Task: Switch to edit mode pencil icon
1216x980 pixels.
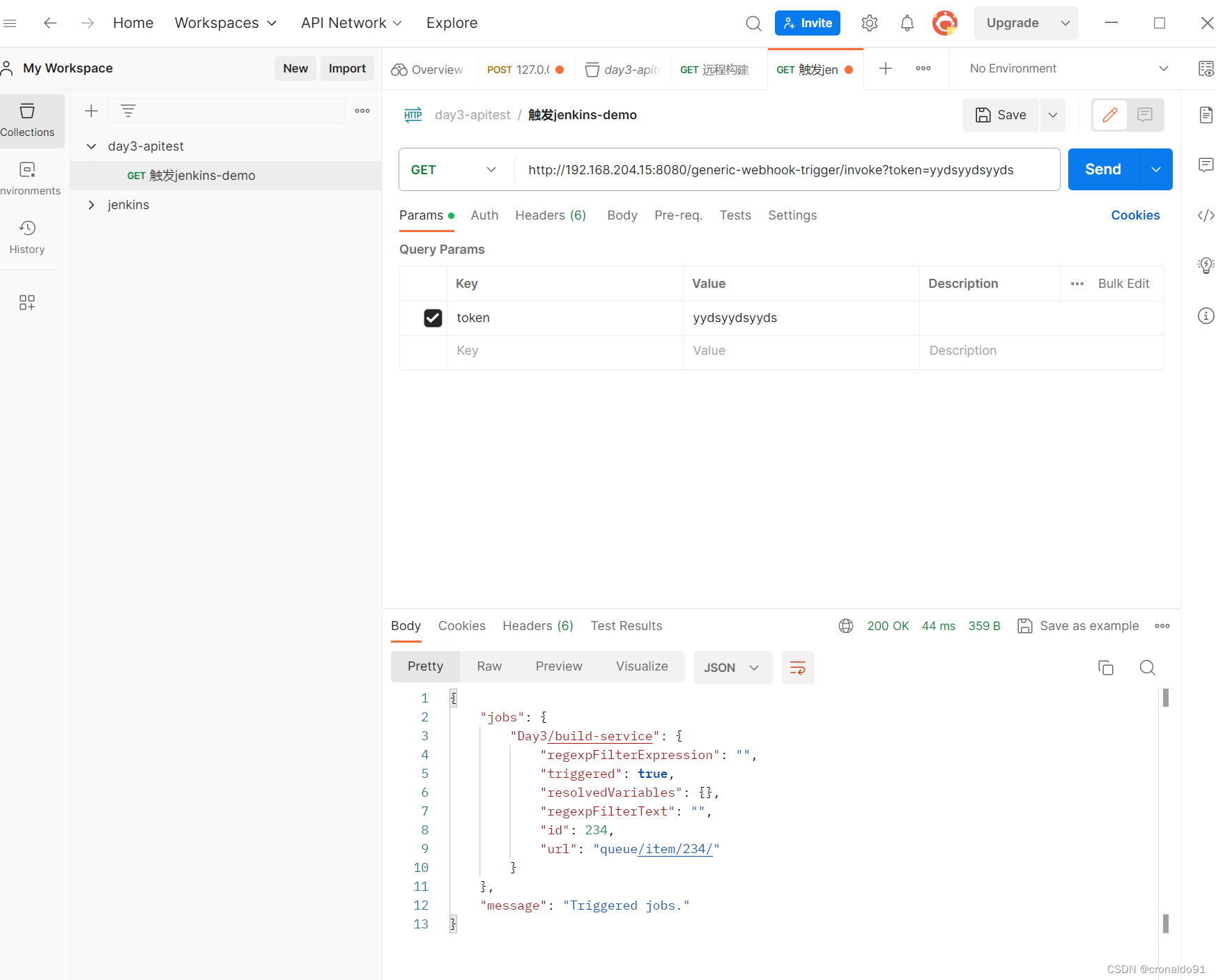Action: [x=1110, y=115]
